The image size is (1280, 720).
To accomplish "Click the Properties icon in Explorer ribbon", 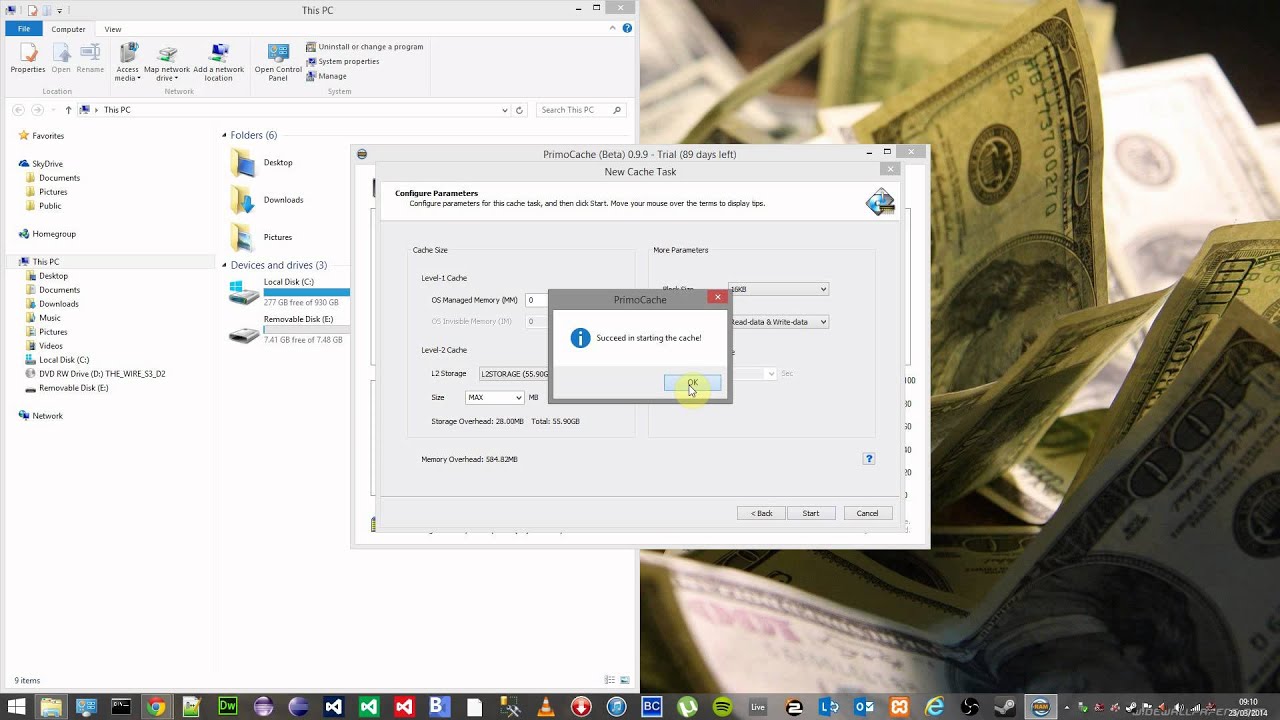I will (27, 59).
